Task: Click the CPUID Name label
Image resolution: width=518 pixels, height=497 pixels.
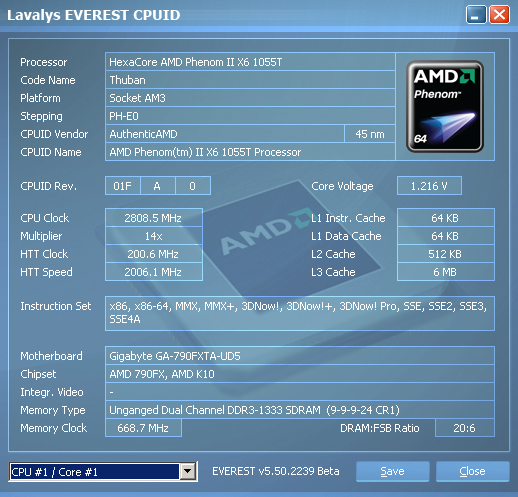Action: click(x=51, y=152)
